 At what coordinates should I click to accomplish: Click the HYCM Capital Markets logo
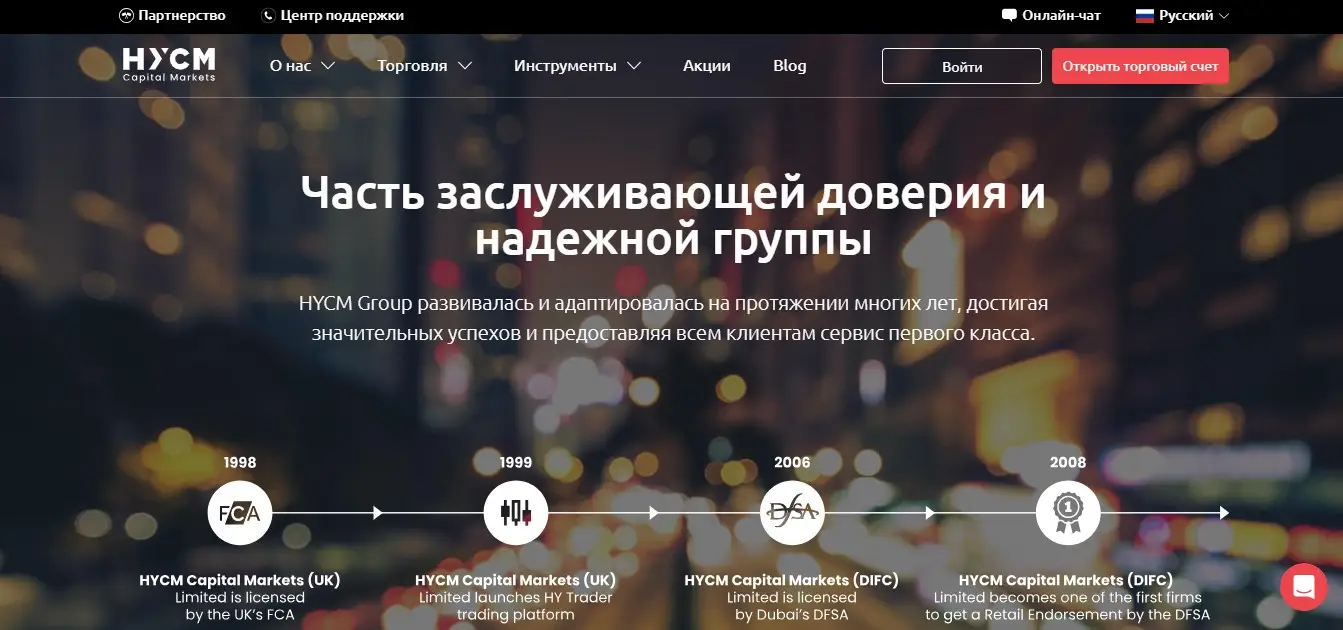point(169,65)
